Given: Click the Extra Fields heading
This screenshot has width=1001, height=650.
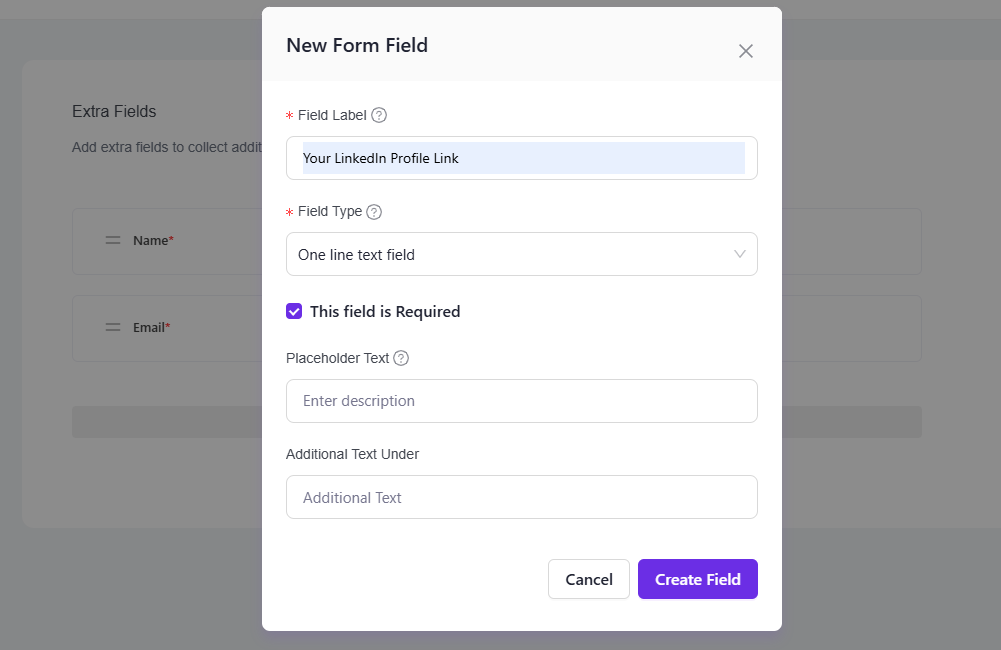Looking at the screenshot, I should click(x=114, y=111).
